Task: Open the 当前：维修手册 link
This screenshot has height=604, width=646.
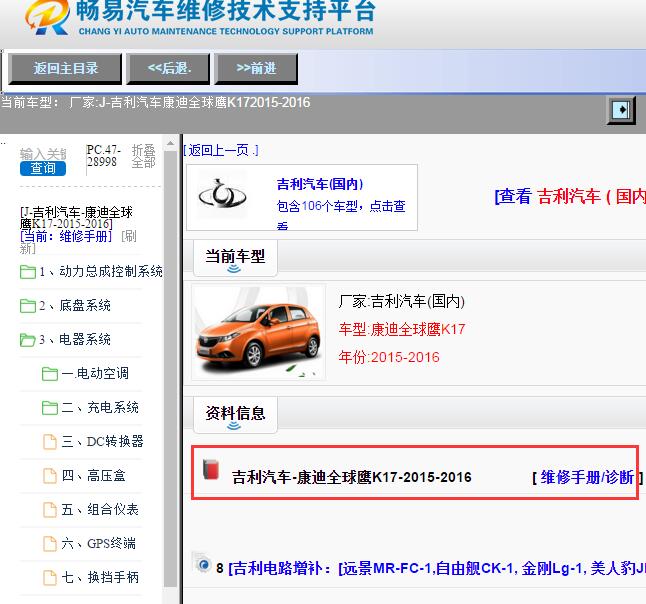Action: [x=66, y=236]
